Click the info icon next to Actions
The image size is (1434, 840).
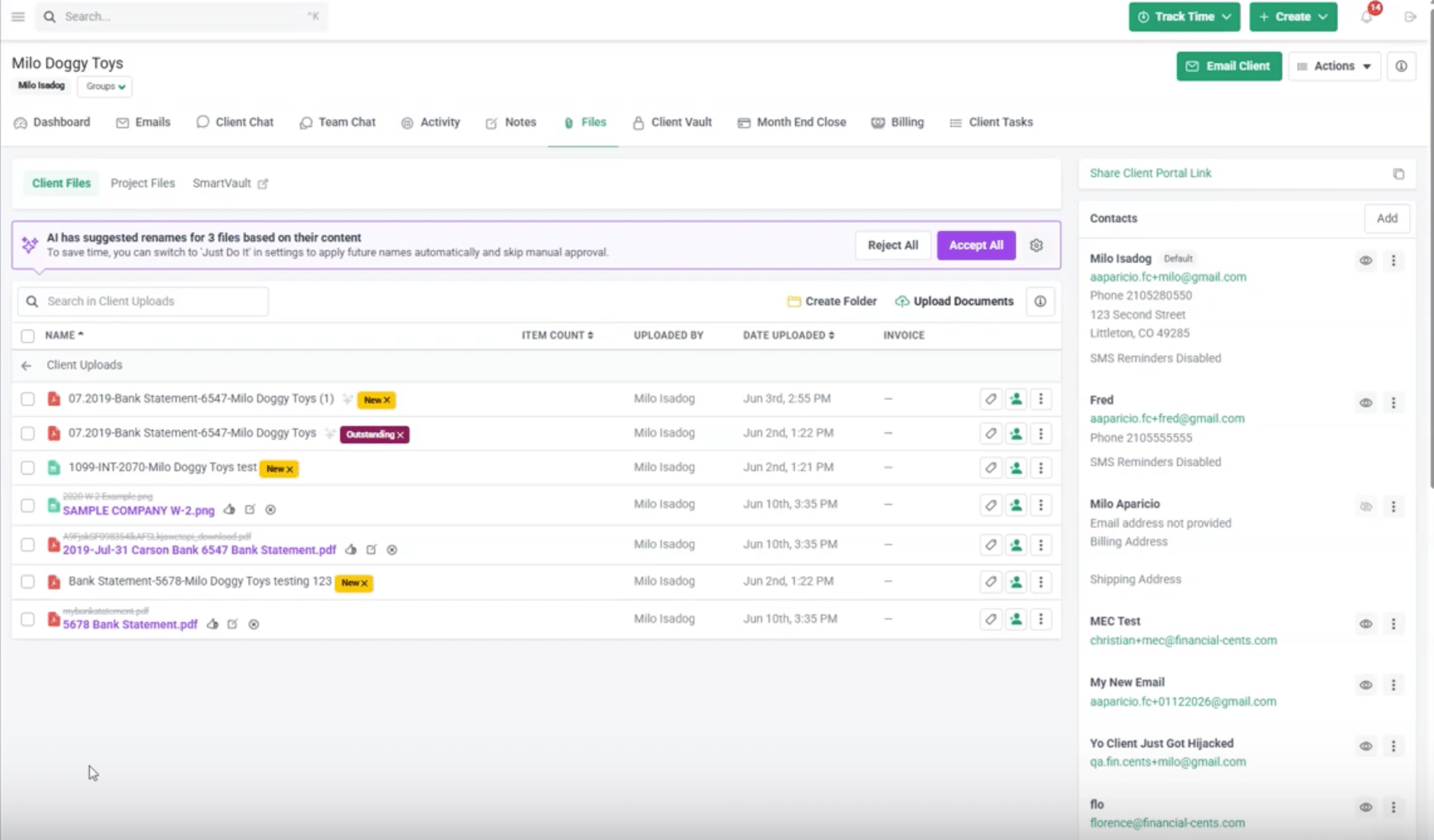[x=1401, y=66]
